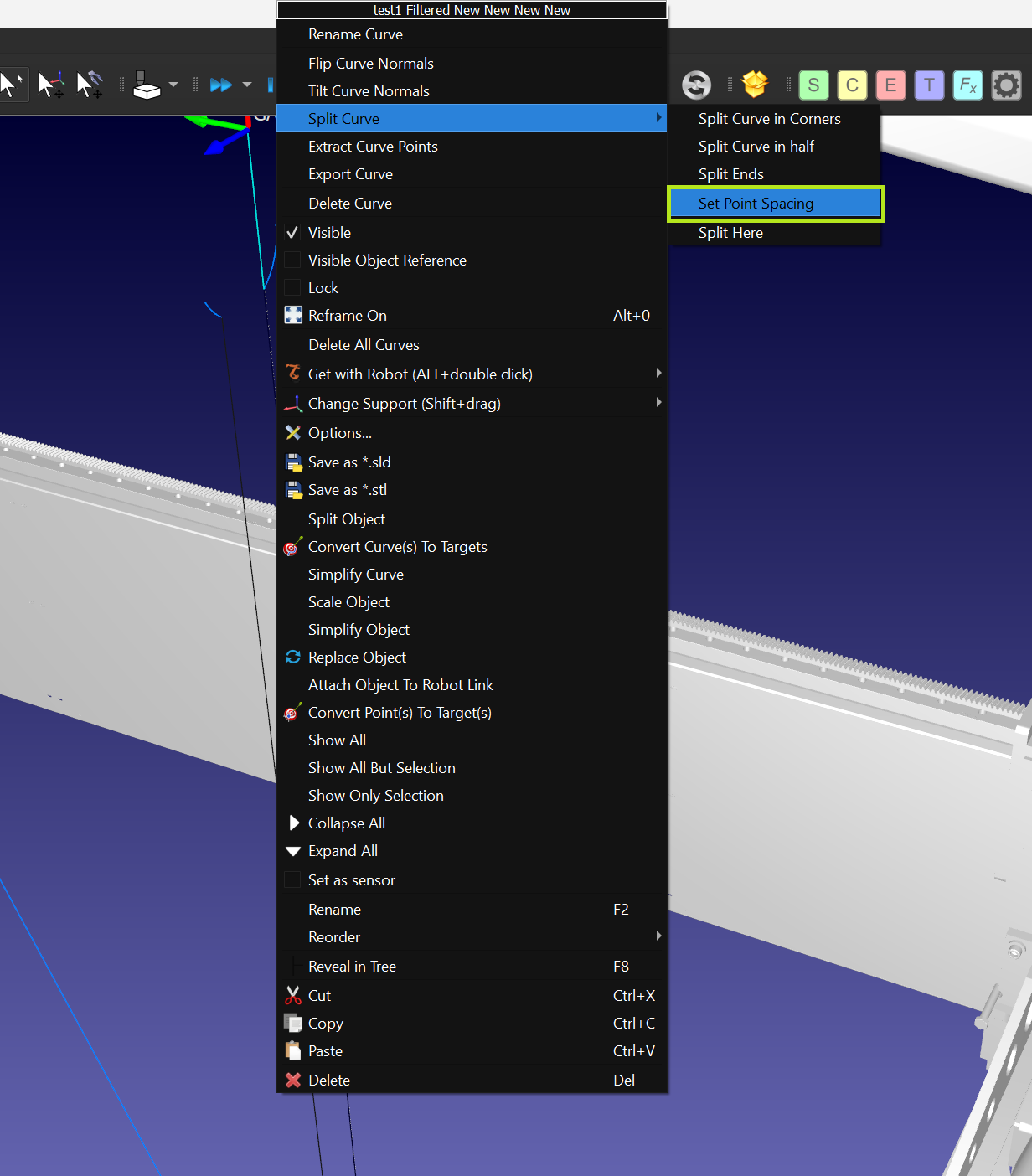Click Extract Curve Points

click(373, 147)
